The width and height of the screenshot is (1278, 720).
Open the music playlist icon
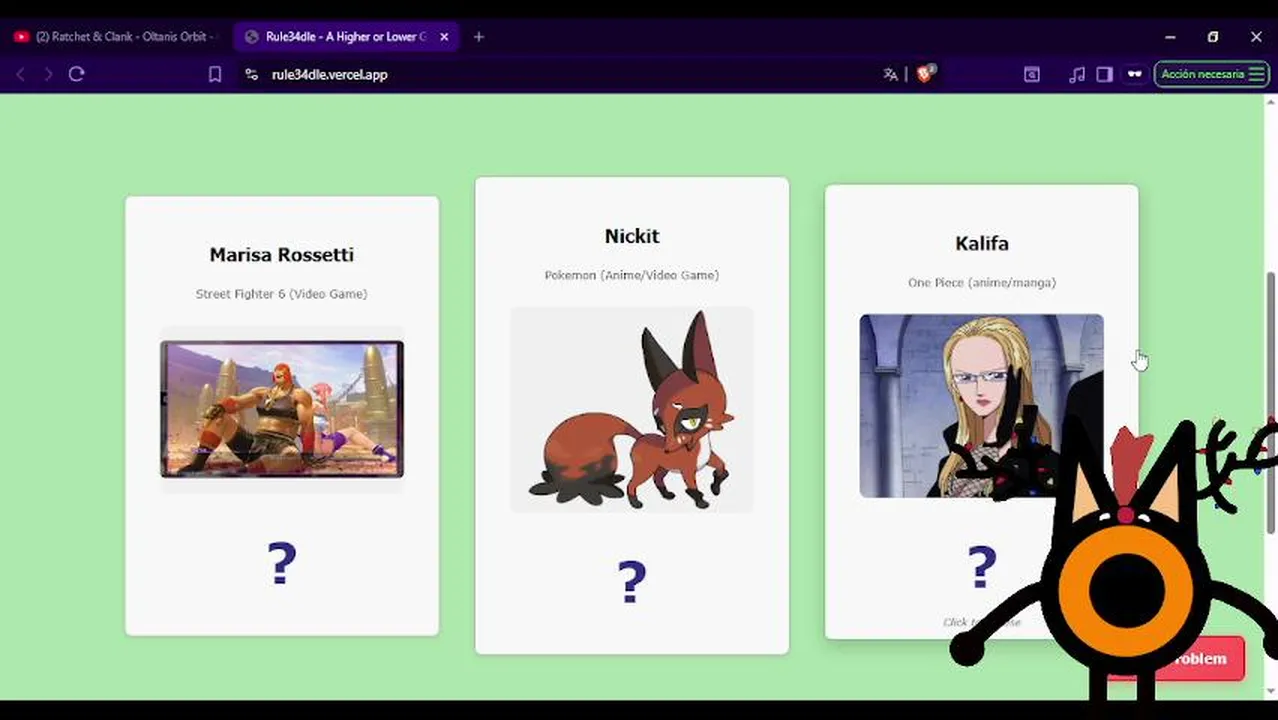[1076, 74]
